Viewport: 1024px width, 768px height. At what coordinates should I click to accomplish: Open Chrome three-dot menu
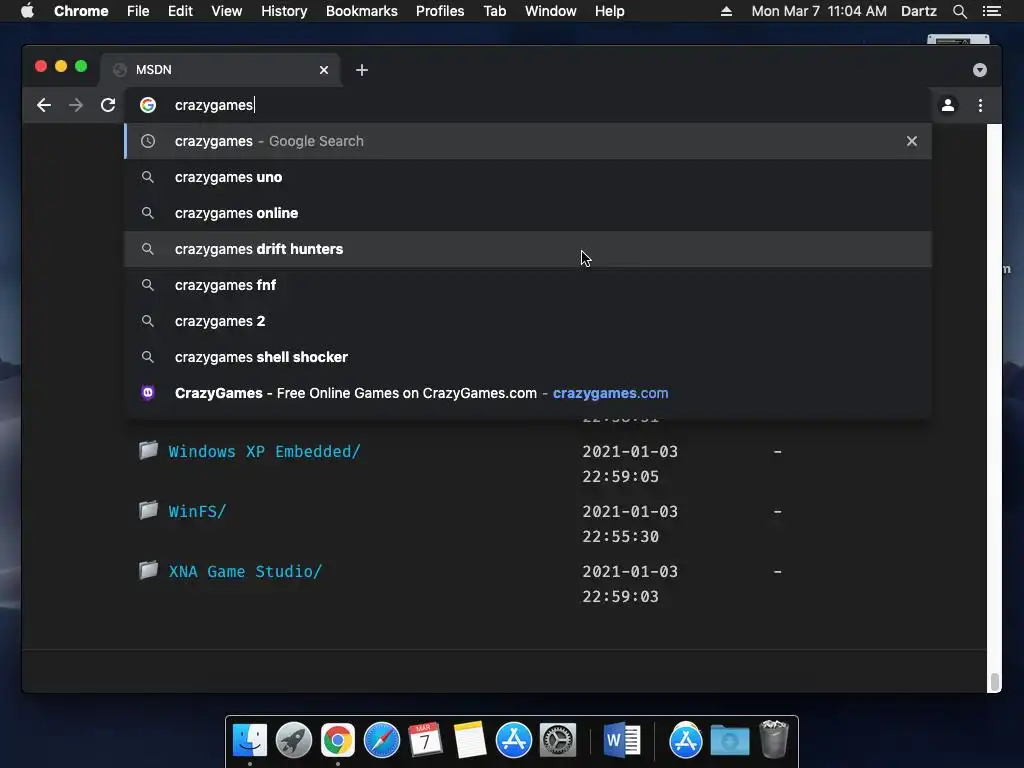[980, 105]
